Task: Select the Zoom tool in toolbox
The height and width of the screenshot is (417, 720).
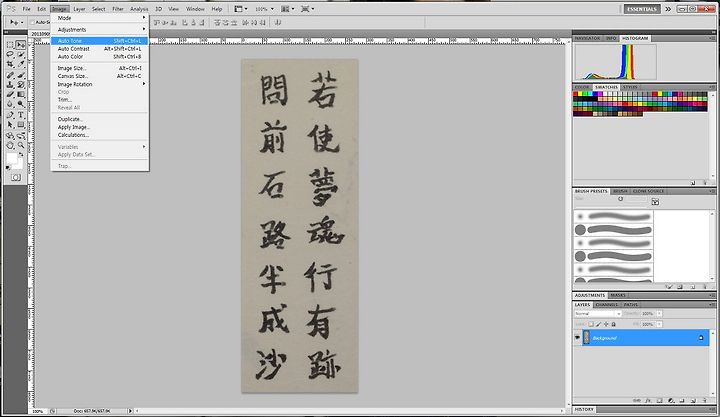Action: coord(21,145)
